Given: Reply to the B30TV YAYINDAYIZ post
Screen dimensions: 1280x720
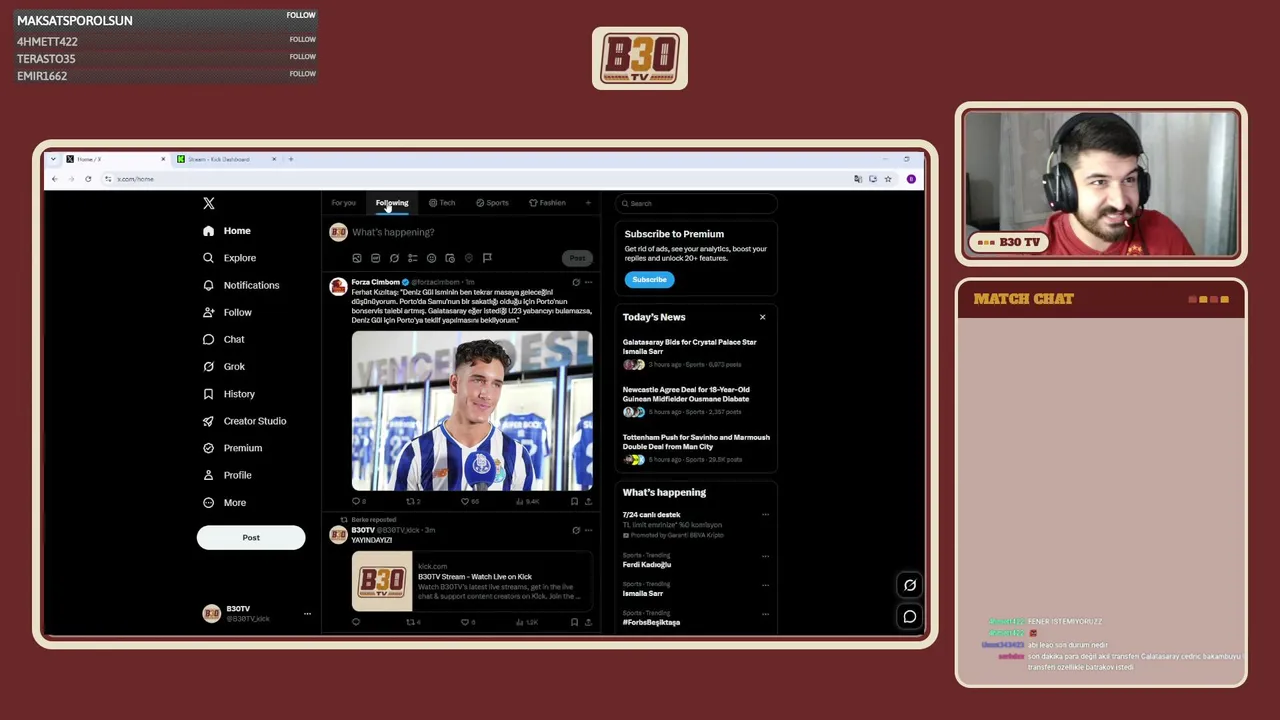Looking at the screenshot, I should (356, 622).
